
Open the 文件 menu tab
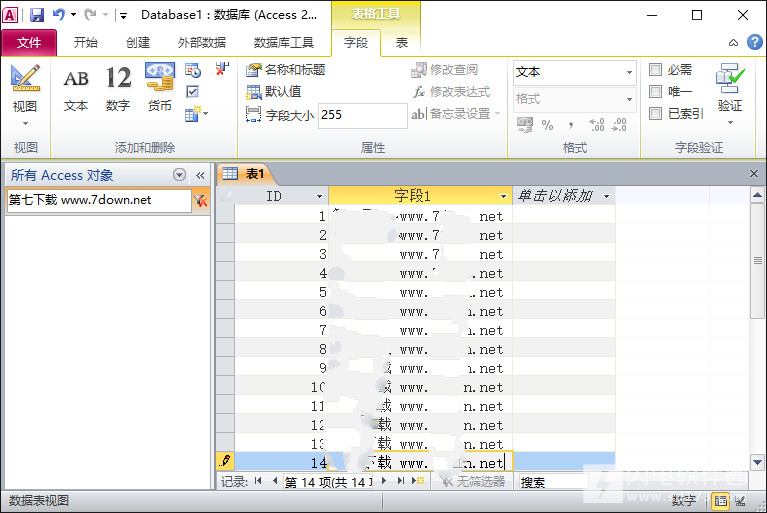[29, 43]
